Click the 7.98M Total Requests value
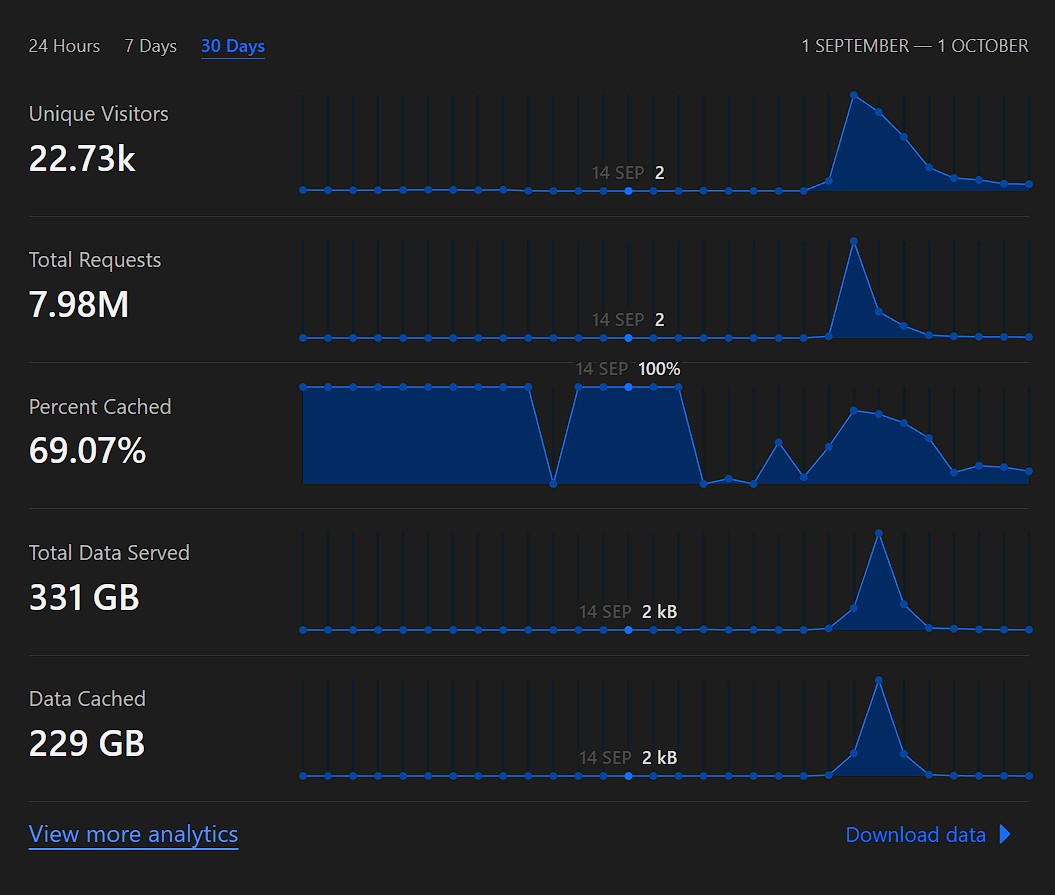 [79, 305]
